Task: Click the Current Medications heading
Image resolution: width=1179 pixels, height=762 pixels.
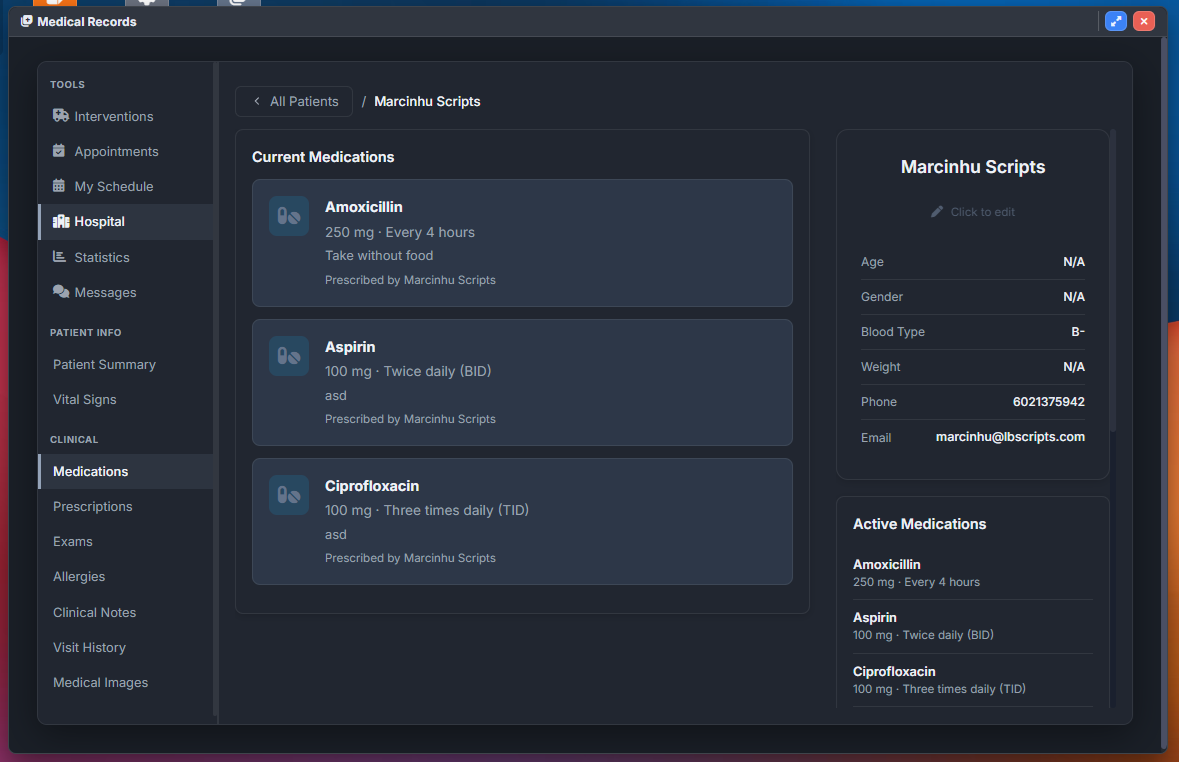Action: pos(323,157)
